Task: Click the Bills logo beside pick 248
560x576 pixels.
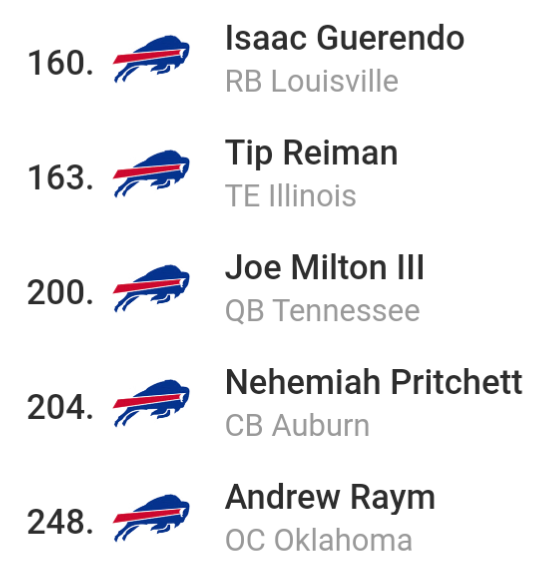Action: pyautogui.click(x=151, y=518)
